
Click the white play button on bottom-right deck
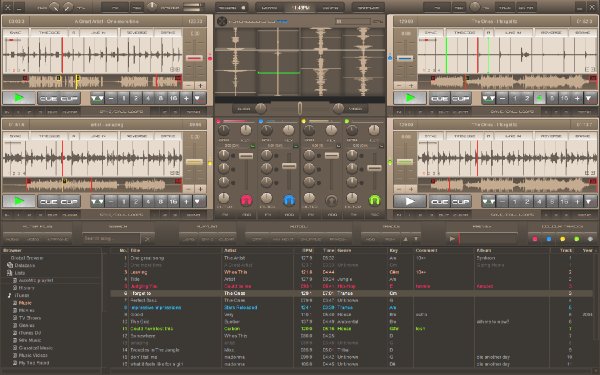pos(410,201)
